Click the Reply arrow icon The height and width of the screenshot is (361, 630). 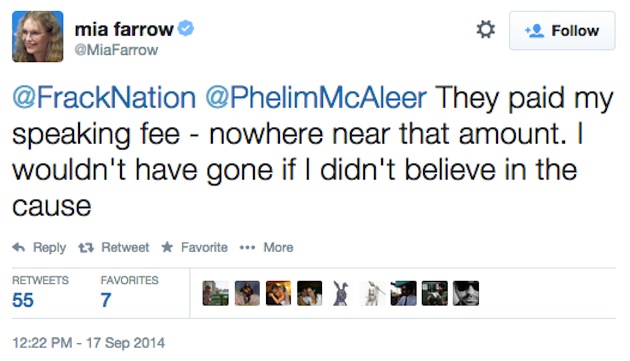19,247
